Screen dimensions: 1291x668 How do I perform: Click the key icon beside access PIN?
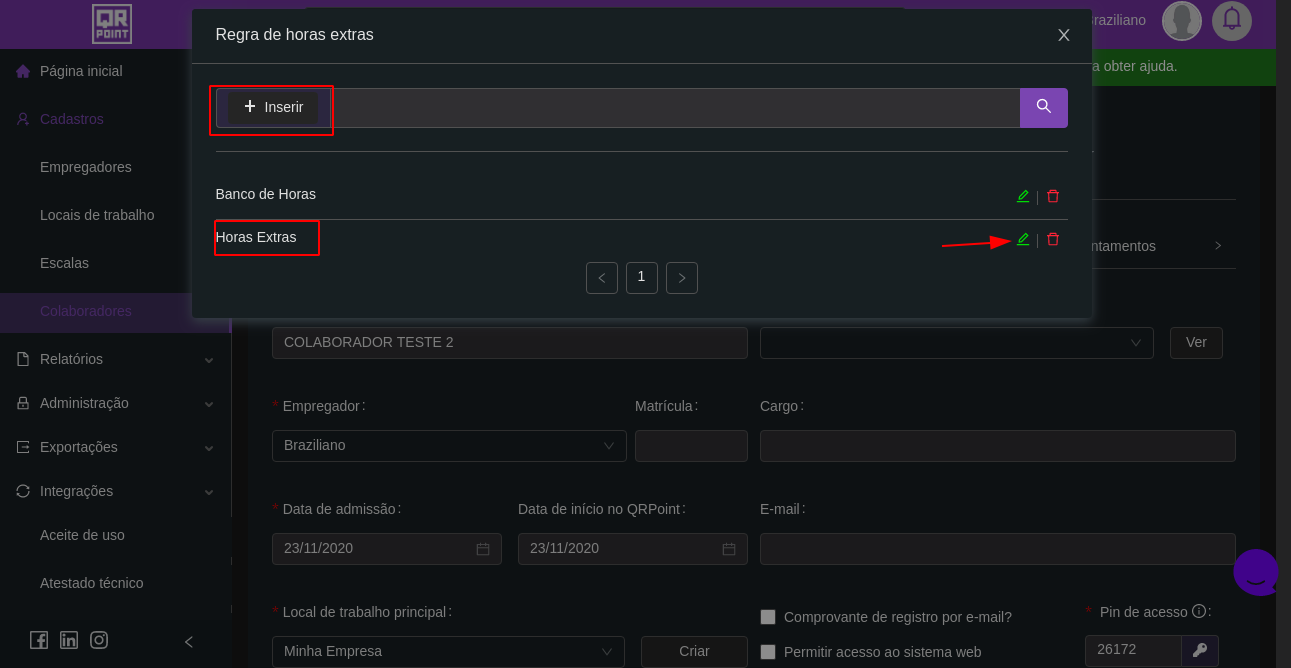1199,650
